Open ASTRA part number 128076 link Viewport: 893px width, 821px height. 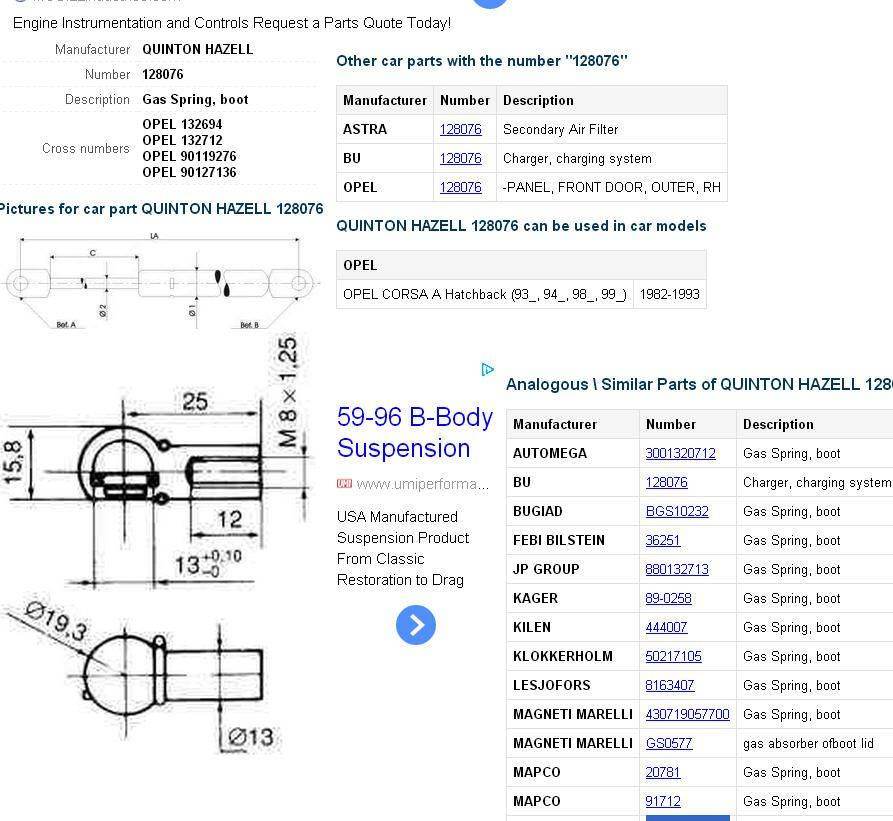pyautogui.click(x=460, y=129)
